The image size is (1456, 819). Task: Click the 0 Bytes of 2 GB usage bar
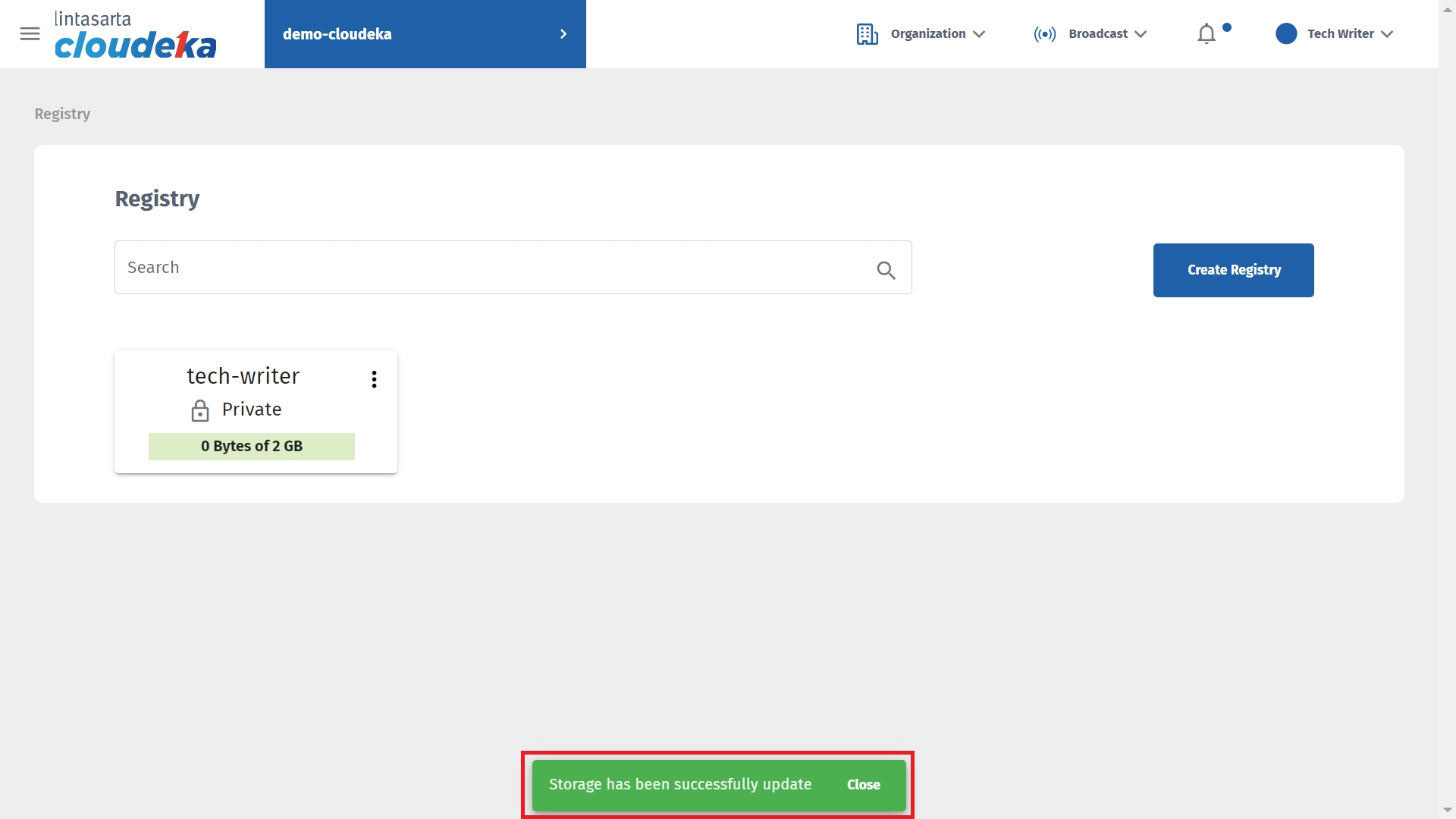coord(252,447)
